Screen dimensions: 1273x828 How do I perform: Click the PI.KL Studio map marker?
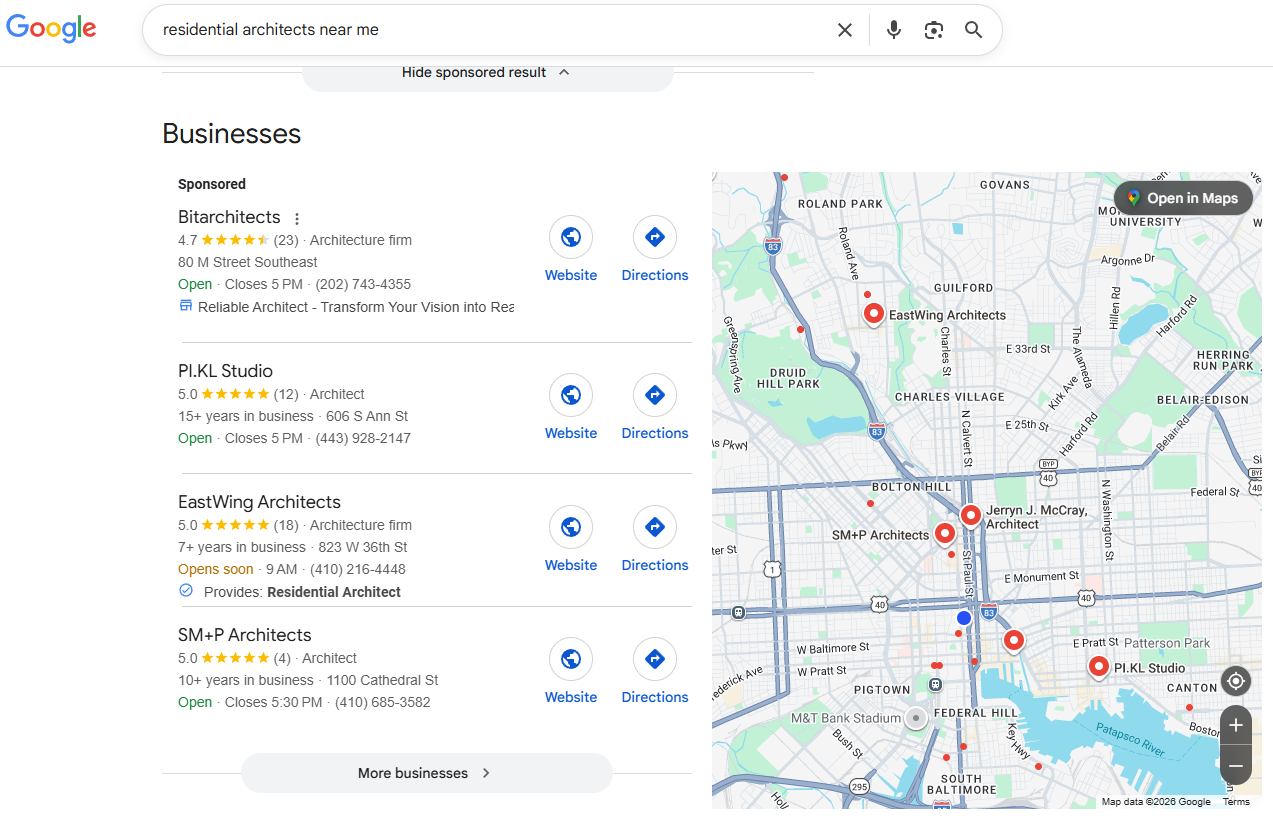coord(1098,666)
